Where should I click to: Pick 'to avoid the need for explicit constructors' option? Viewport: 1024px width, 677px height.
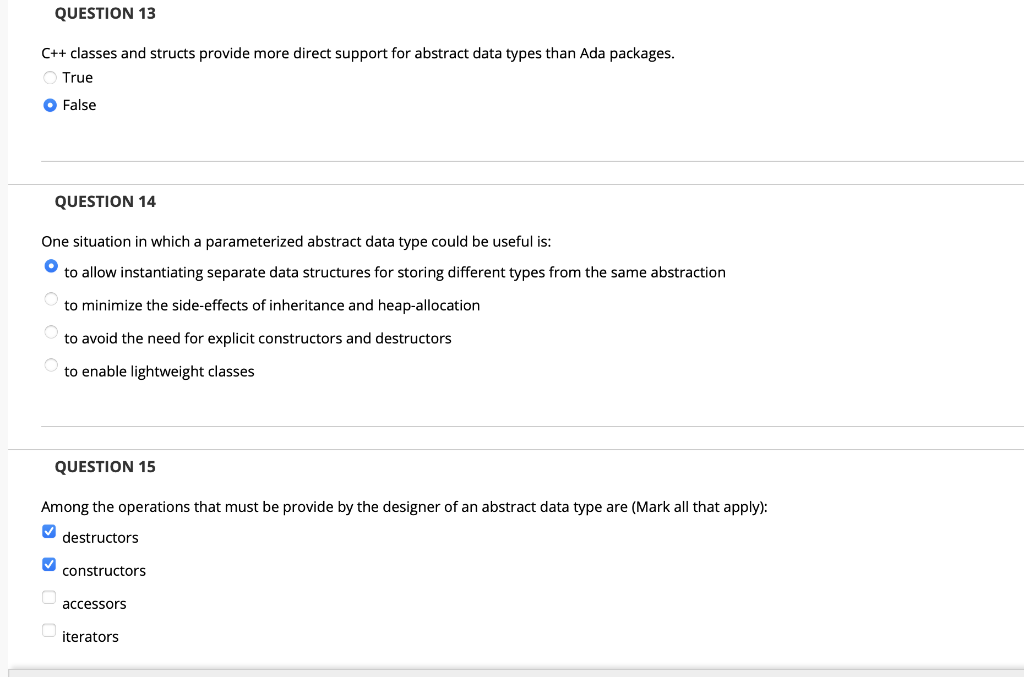pyautogui.click(x=51, y=332)
